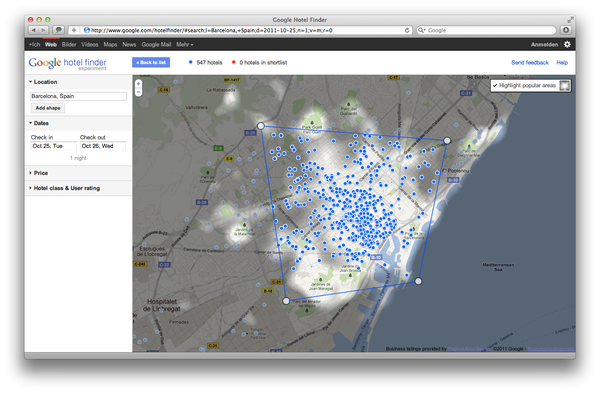Viewport: 600px width, 393px height.
Task: Open the Check out date picker
Action: (x=103, y=146)
